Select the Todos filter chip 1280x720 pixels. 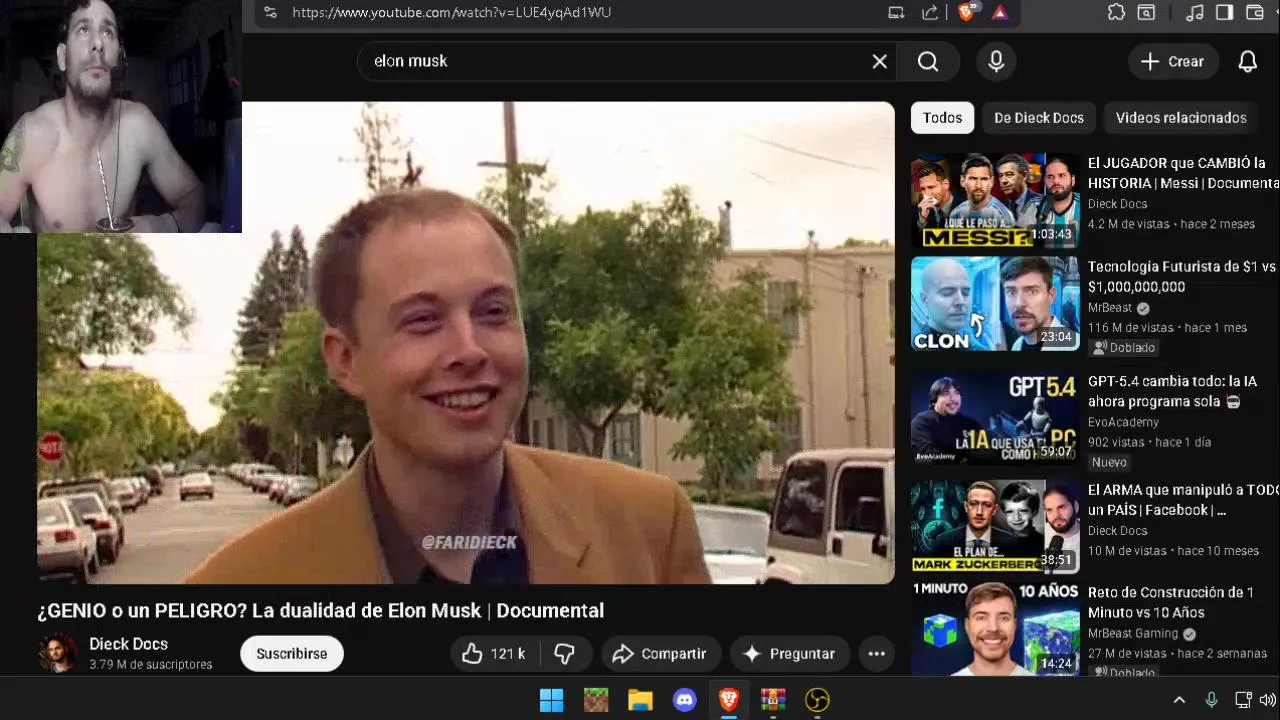942,117
